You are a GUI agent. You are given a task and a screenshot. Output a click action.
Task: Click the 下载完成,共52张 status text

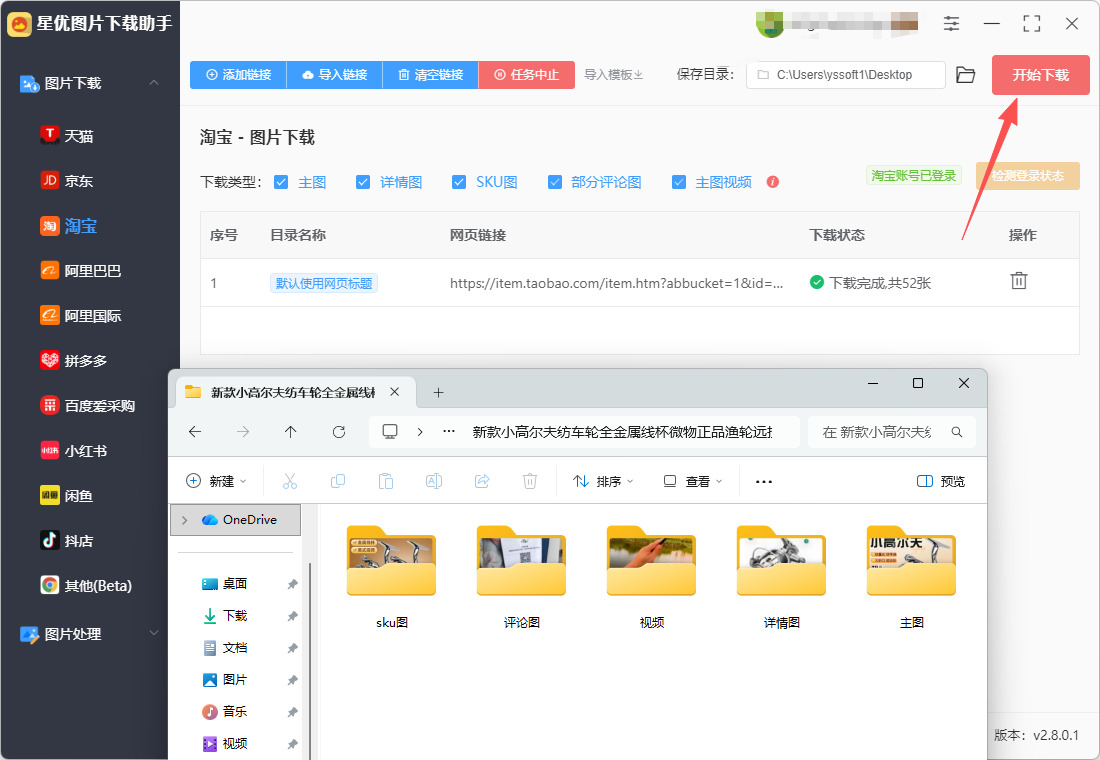tap(880, 283)
